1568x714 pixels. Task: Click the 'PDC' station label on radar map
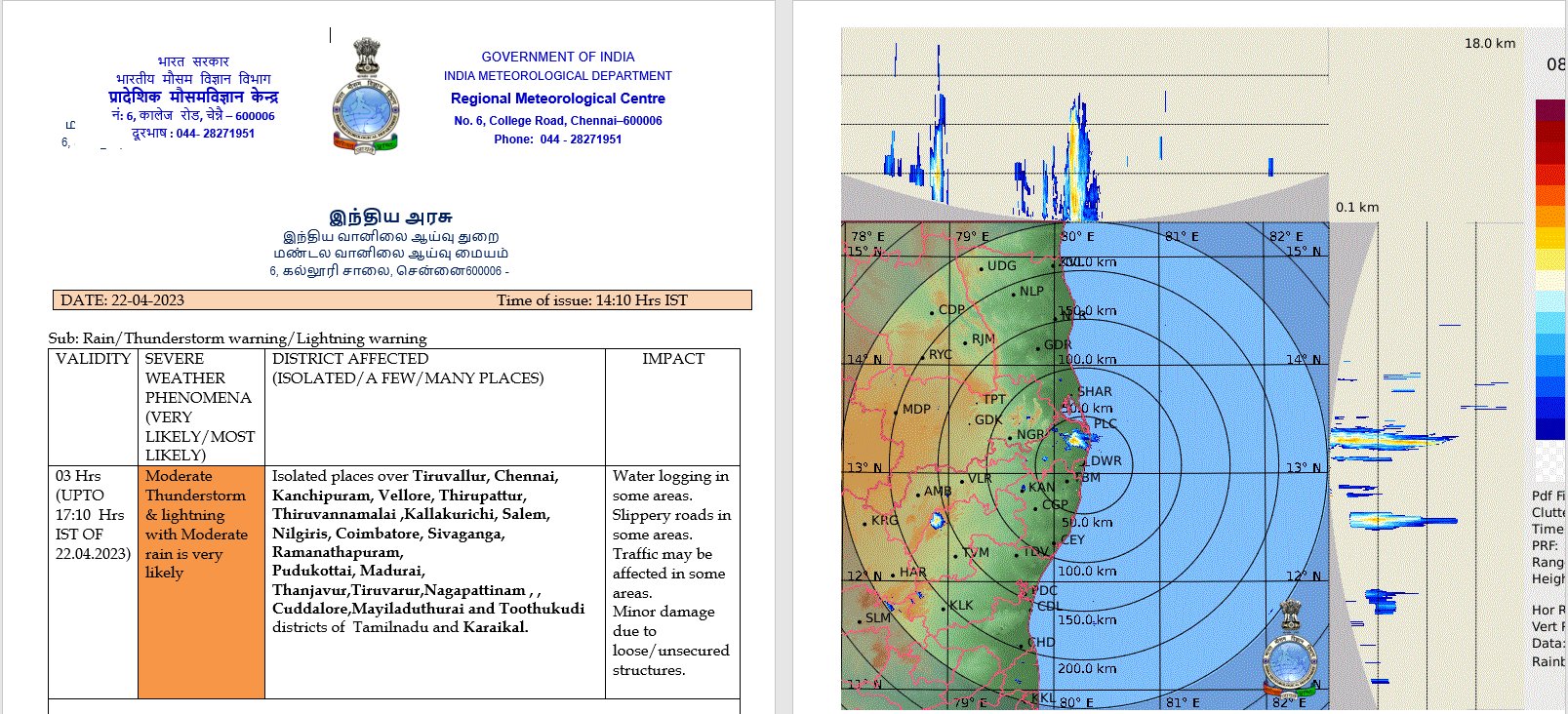pyautogui.click(x=1044, y=590)
